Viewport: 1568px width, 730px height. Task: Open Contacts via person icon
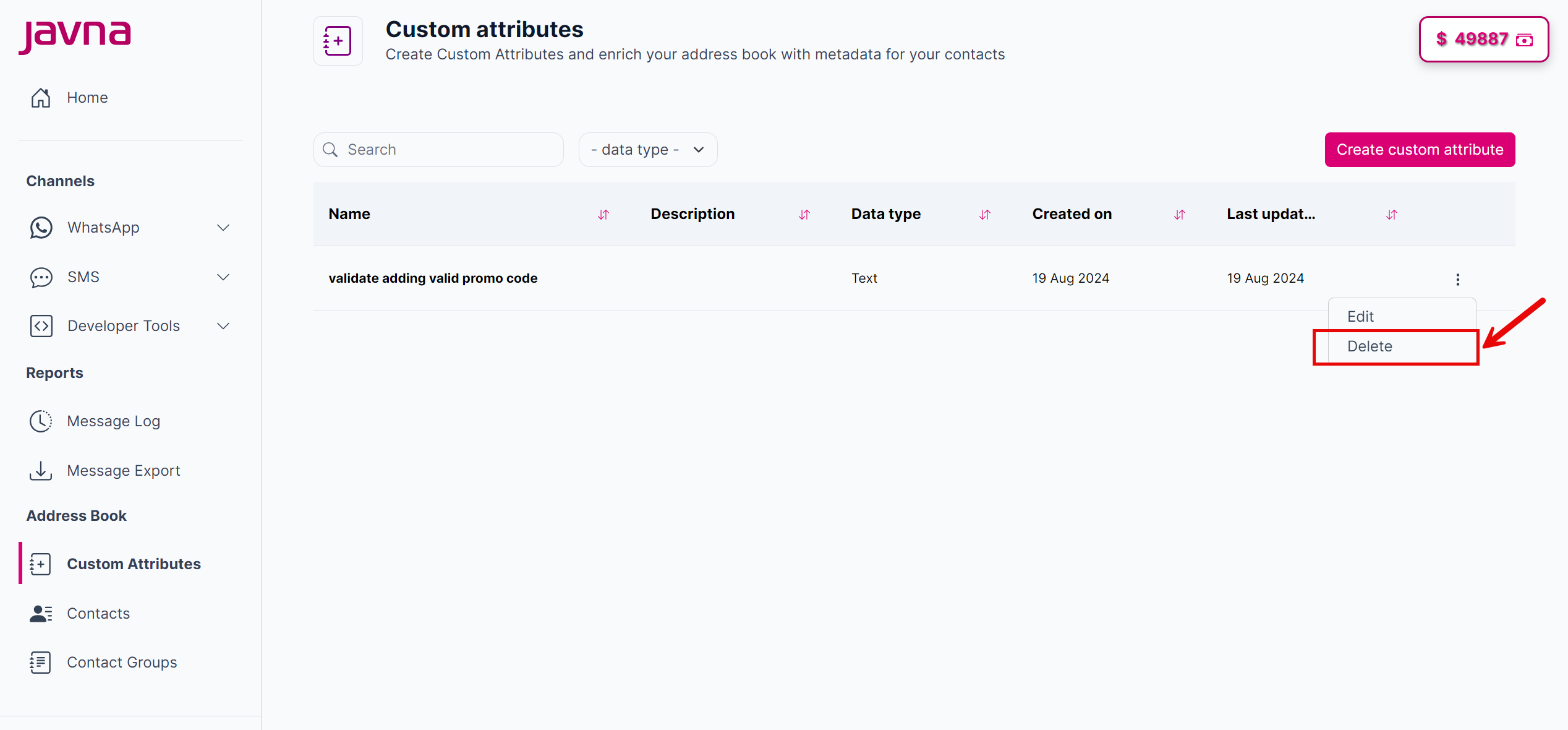[41, 614]
